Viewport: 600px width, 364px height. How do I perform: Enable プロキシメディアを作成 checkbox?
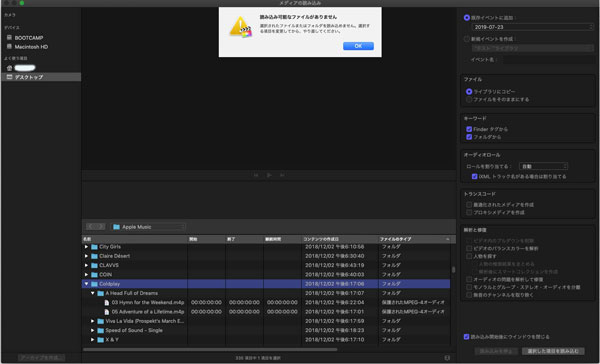(469, 212)
